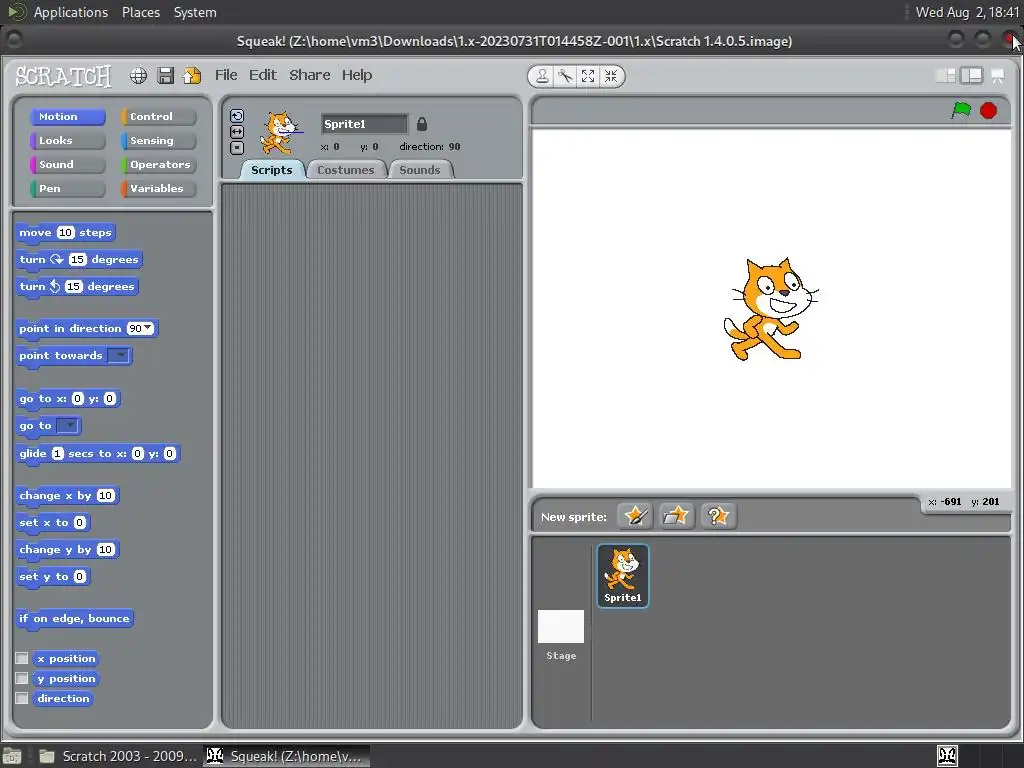Enable the direction monitor checkbox
Viewport: 1024px width, 768px height.
[x=22, y=698]
